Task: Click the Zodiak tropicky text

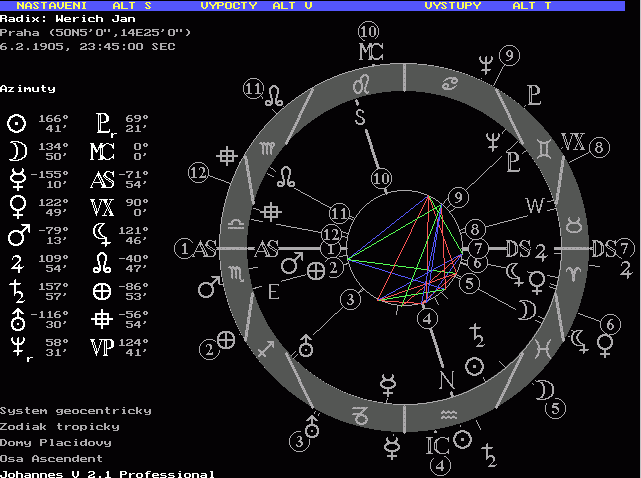Action: pos(60,427)
